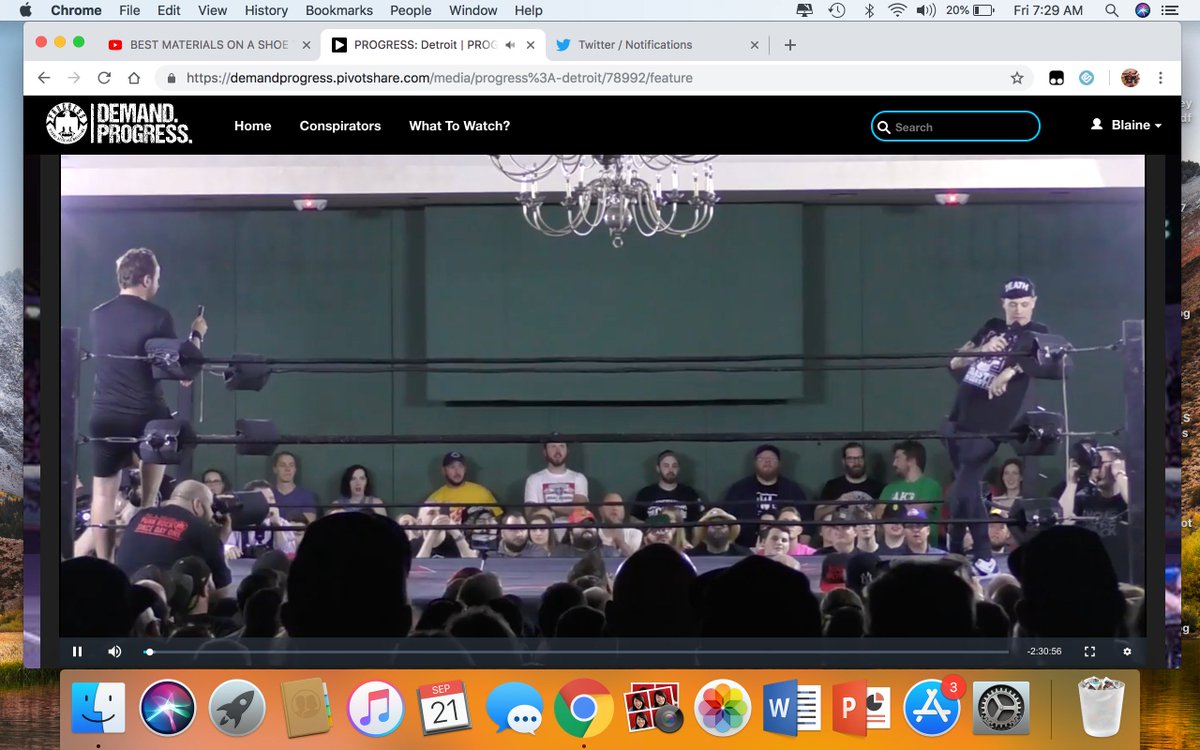The image size is (1200, 750).
Task: Focus the site Search field
Action: 955,127
